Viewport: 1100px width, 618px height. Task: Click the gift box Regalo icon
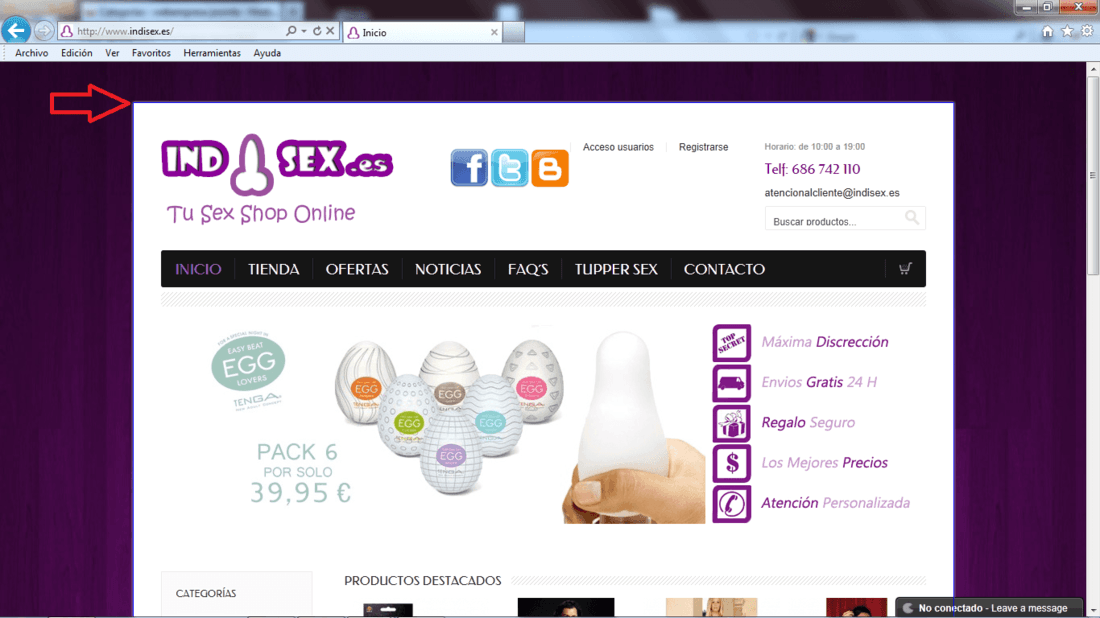pos(732,423)
